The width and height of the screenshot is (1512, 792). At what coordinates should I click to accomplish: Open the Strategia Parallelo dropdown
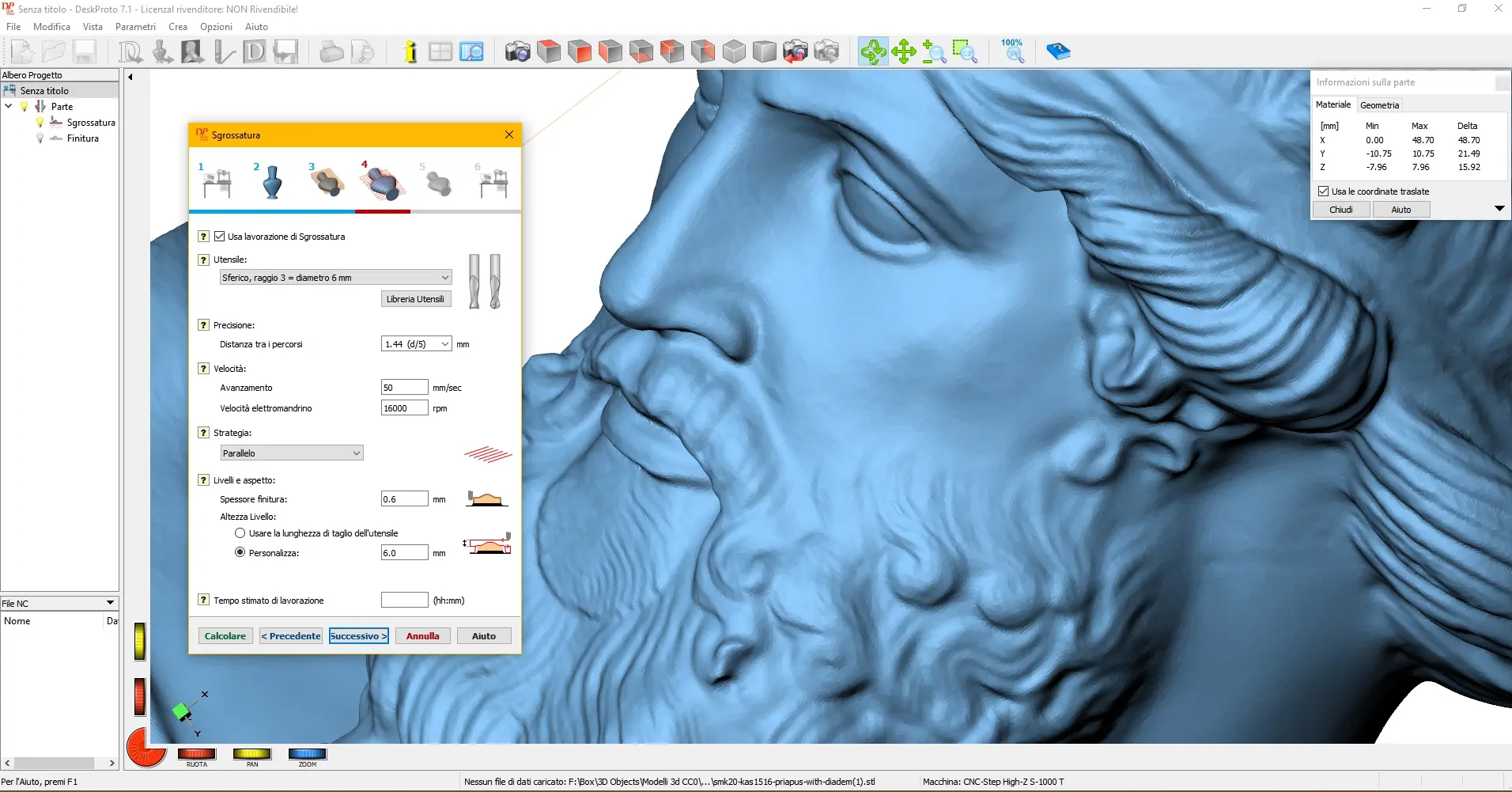click(x=292, y=453)
